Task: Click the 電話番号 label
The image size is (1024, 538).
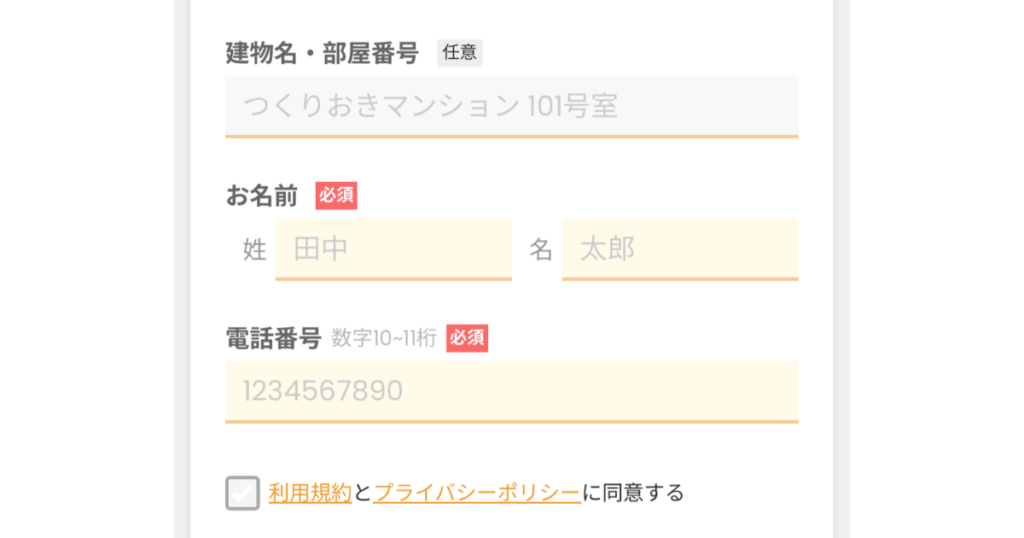Action: [273, 339]
